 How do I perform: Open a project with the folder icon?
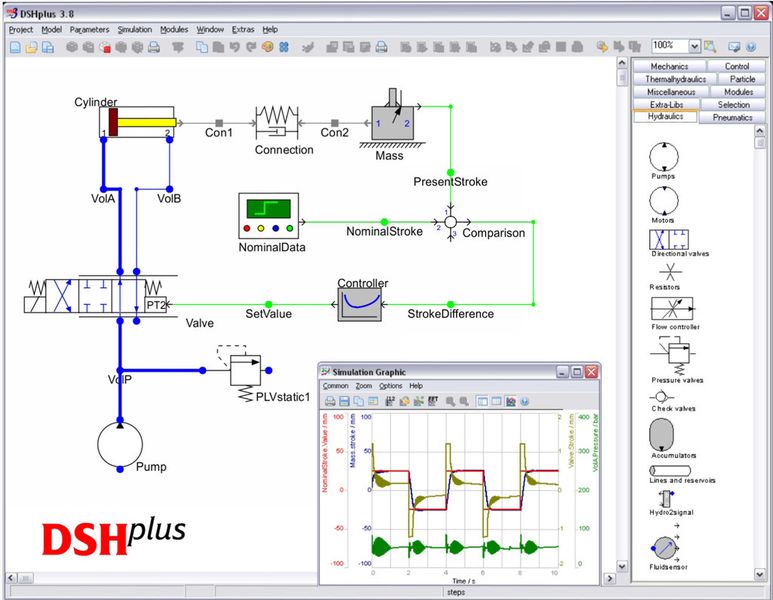pos(32,47)
